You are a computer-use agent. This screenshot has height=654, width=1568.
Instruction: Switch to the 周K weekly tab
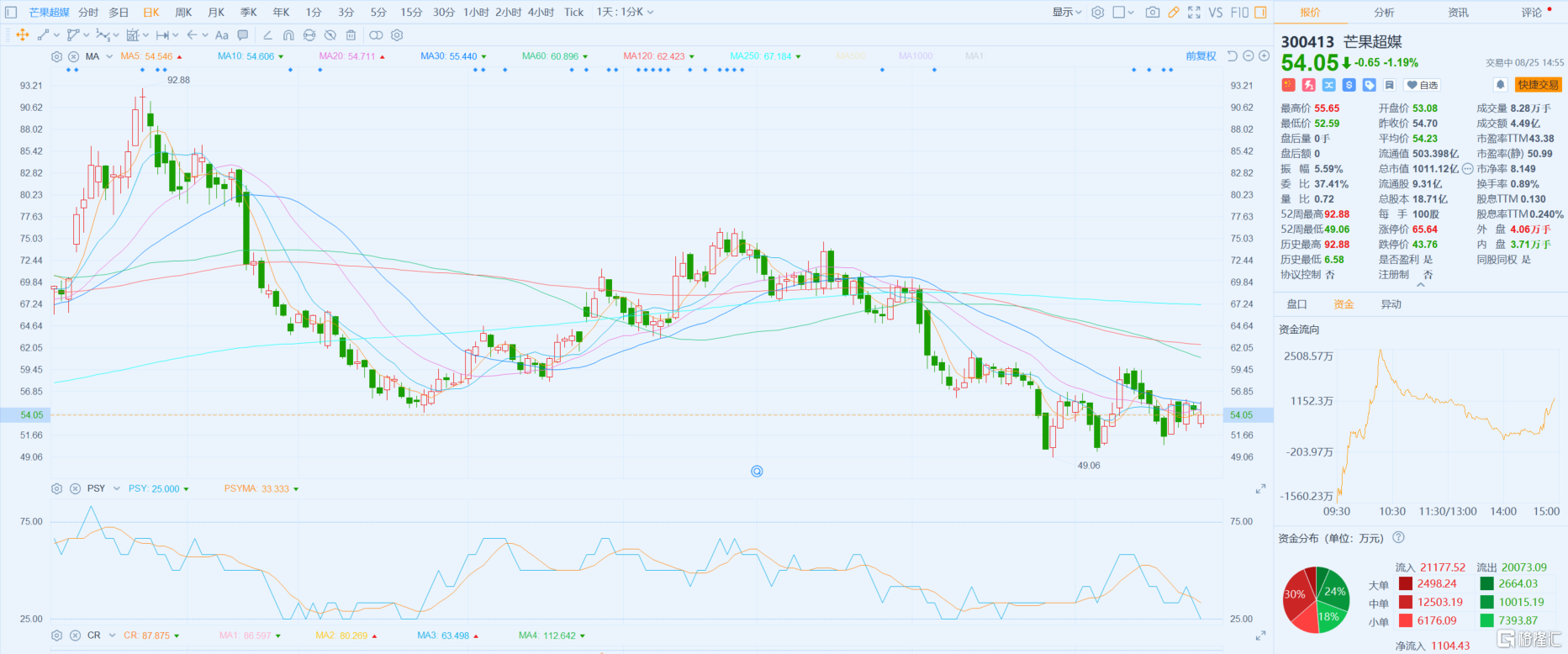183,13
